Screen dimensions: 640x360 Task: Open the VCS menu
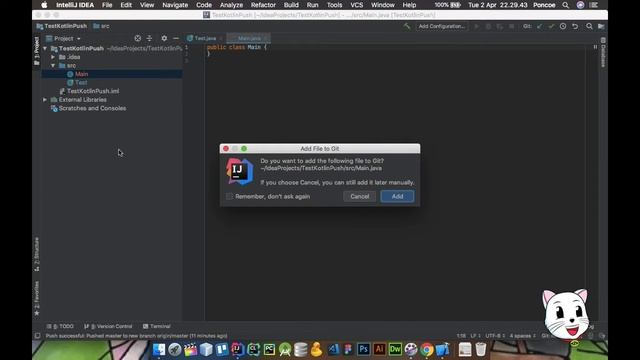click(x=356, y=5)
